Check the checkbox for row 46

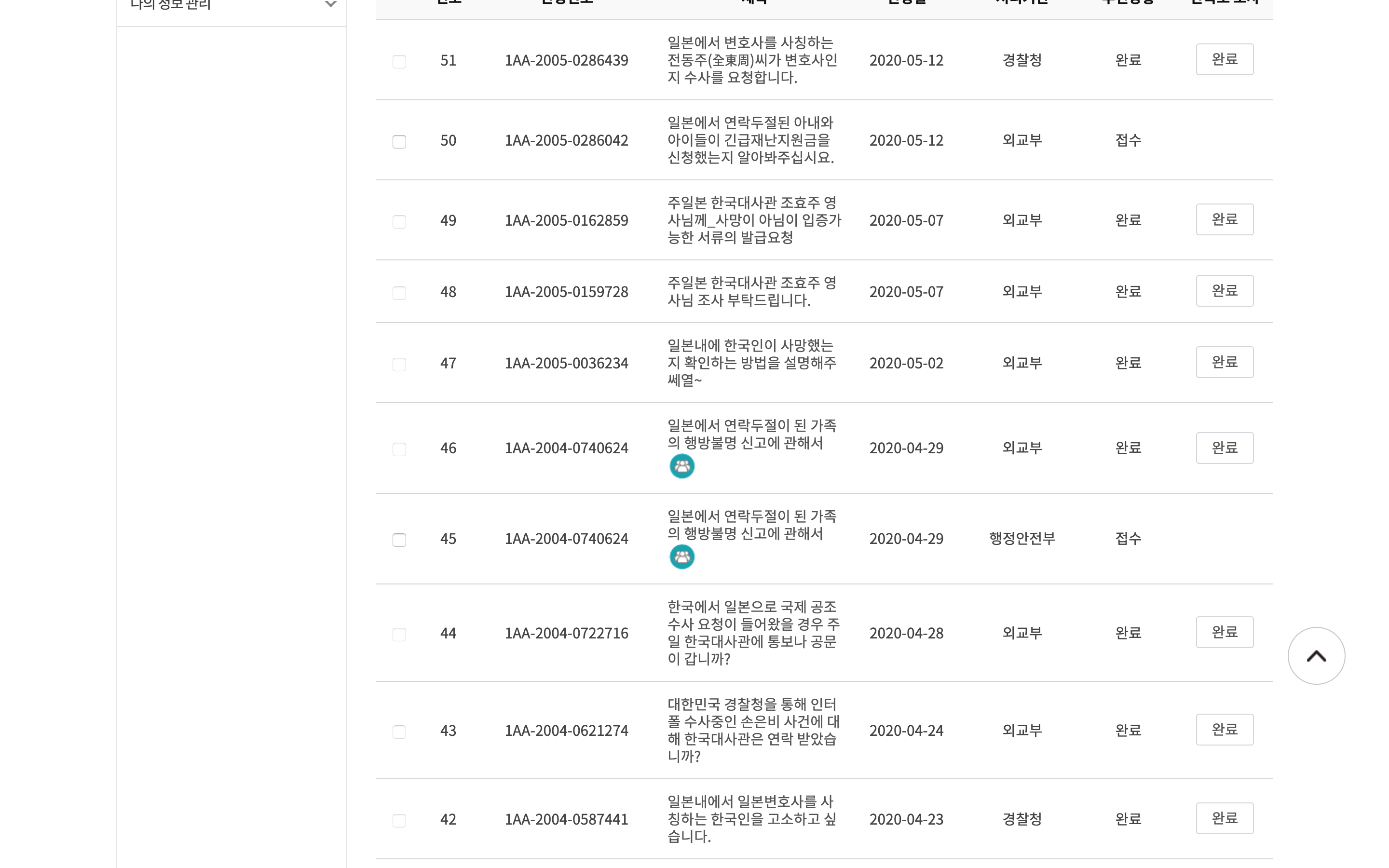[399, 449]
